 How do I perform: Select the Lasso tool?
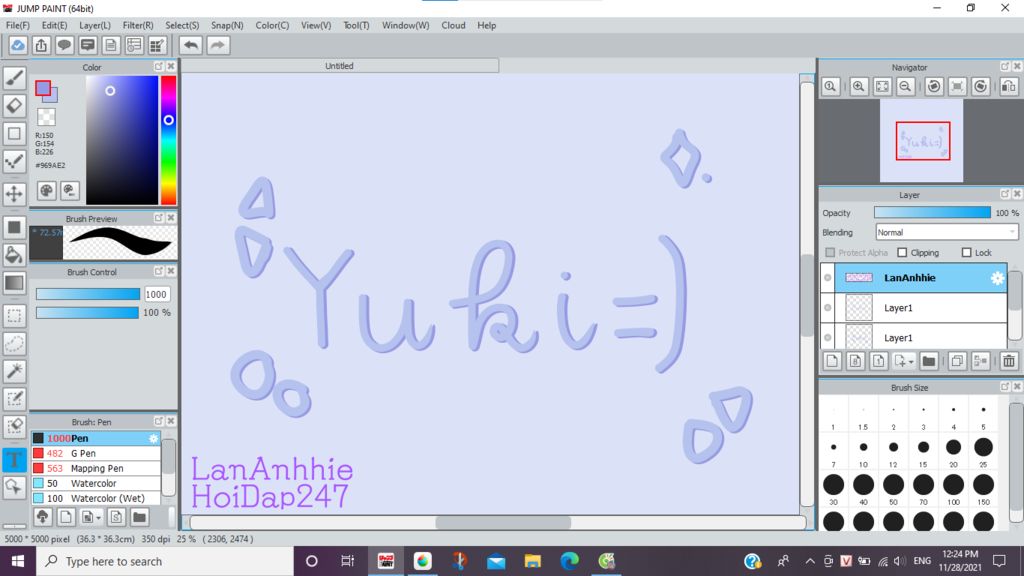tap(14, 344)
